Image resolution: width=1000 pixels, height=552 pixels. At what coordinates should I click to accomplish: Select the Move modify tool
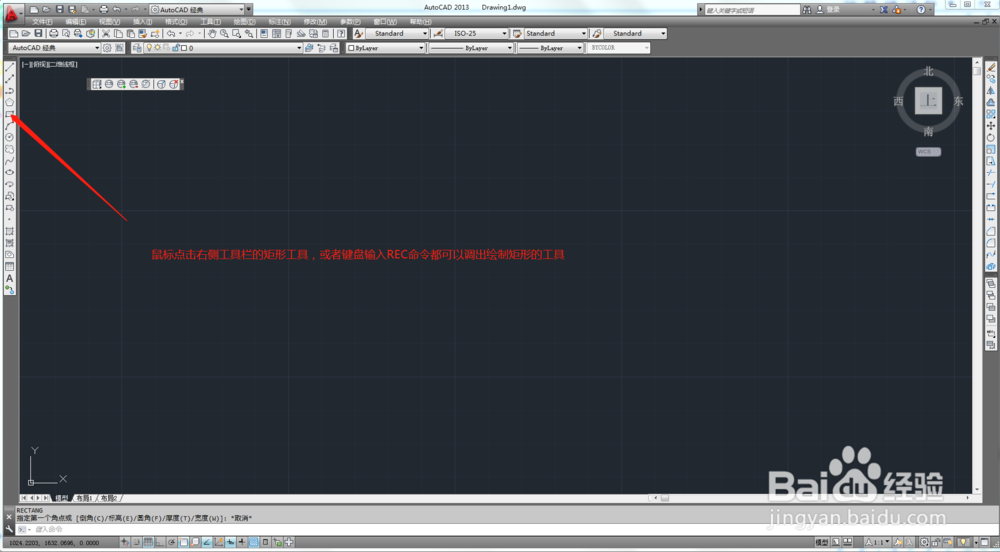coord(990,126)
